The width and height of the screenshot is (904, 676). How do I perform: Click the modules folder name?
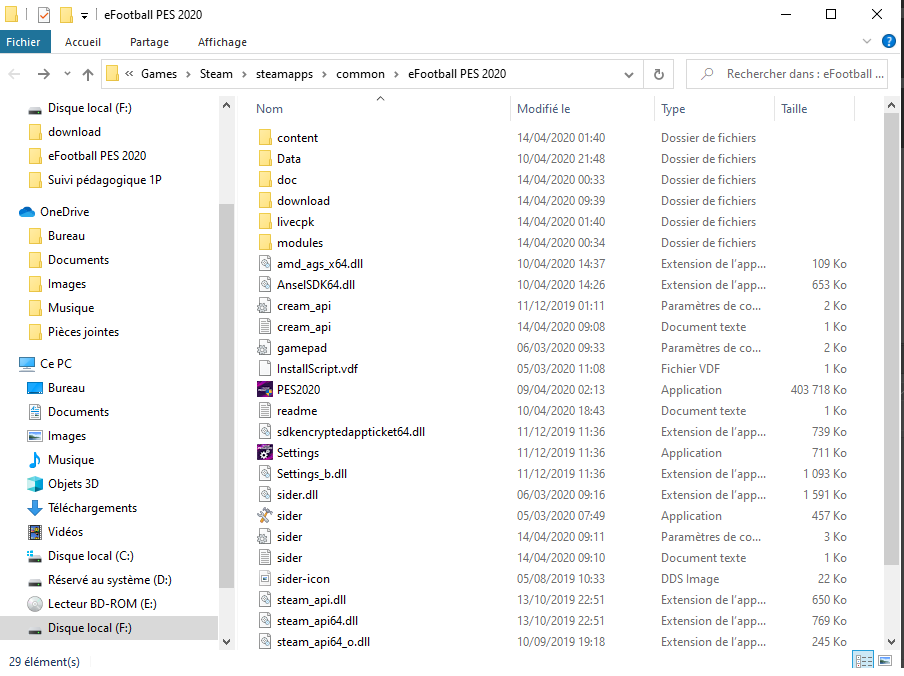tap(300, 243)
